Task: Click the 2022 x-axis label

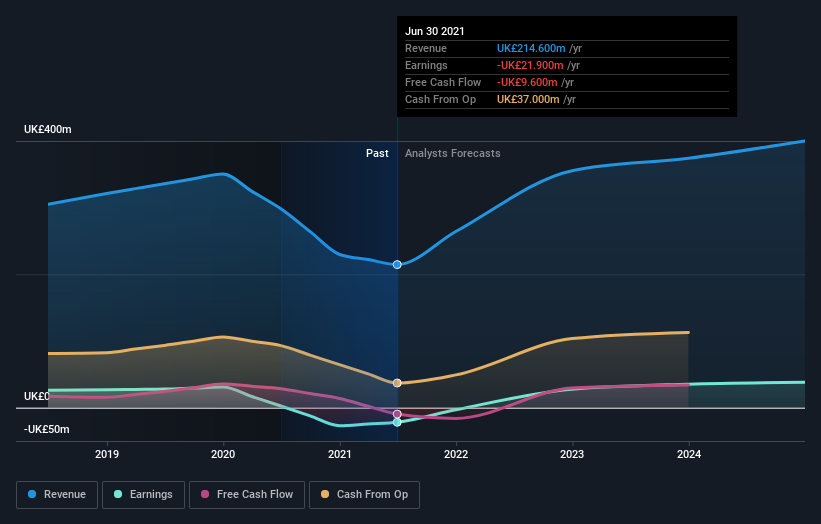Action: 456,454
